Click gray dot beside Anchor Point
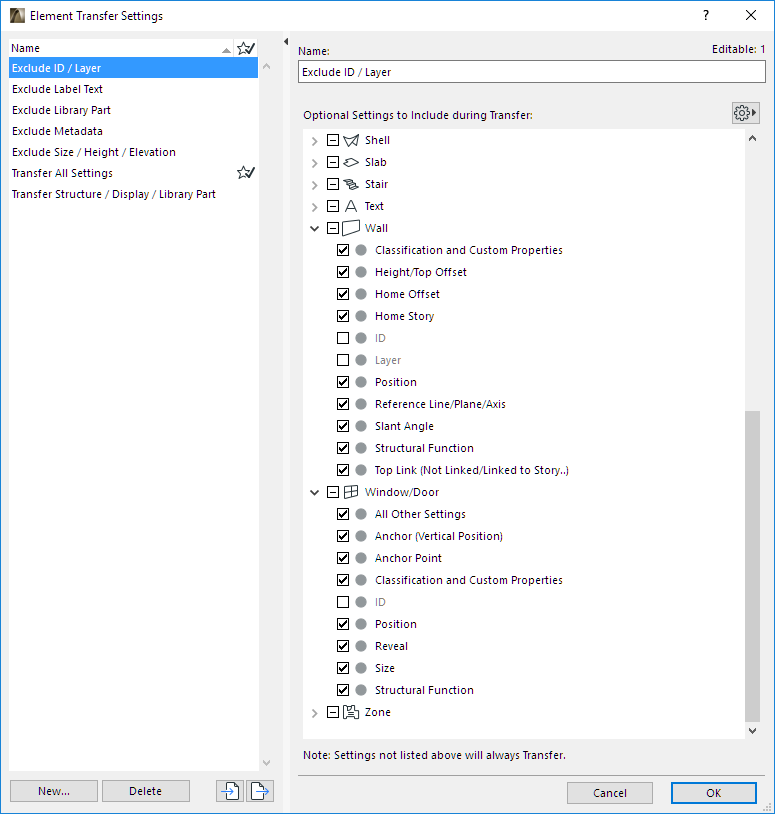Viewport: 775px width, 814px height. click(361, 558)
